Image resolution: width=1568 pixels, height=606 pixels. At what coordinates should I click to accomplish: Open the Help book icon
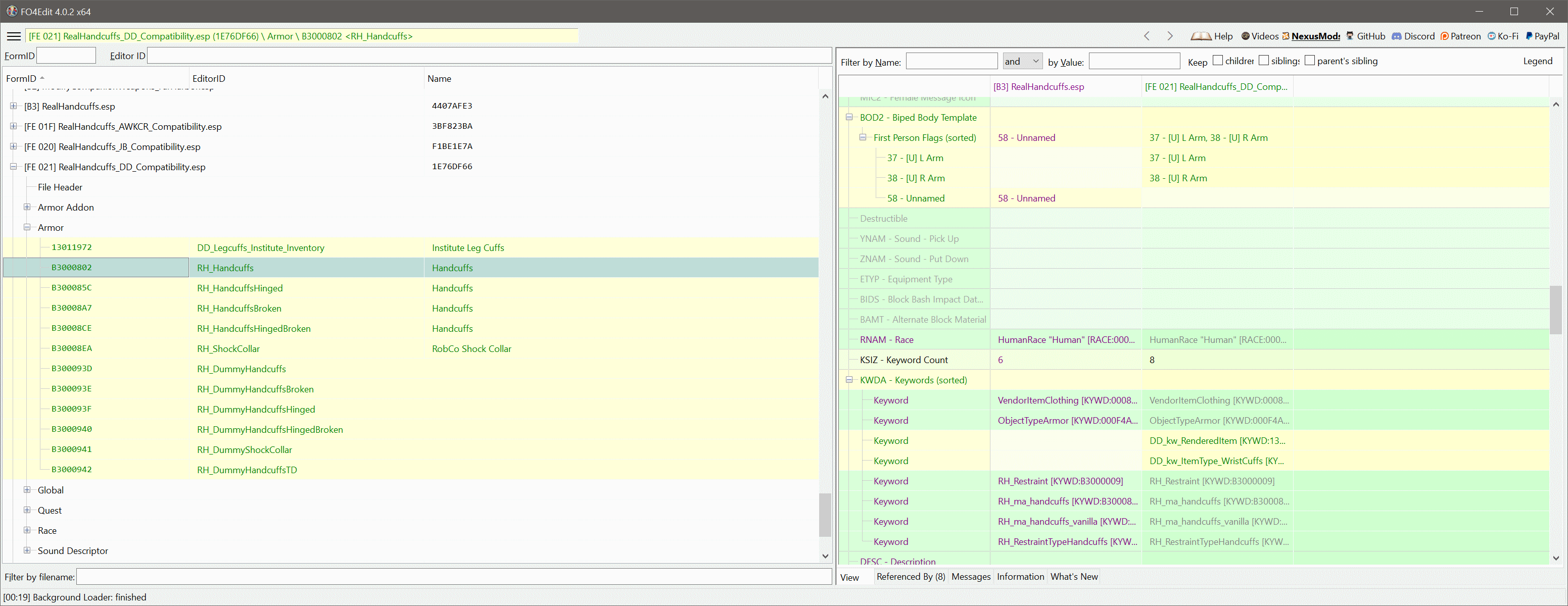[x=1201, y=36]
